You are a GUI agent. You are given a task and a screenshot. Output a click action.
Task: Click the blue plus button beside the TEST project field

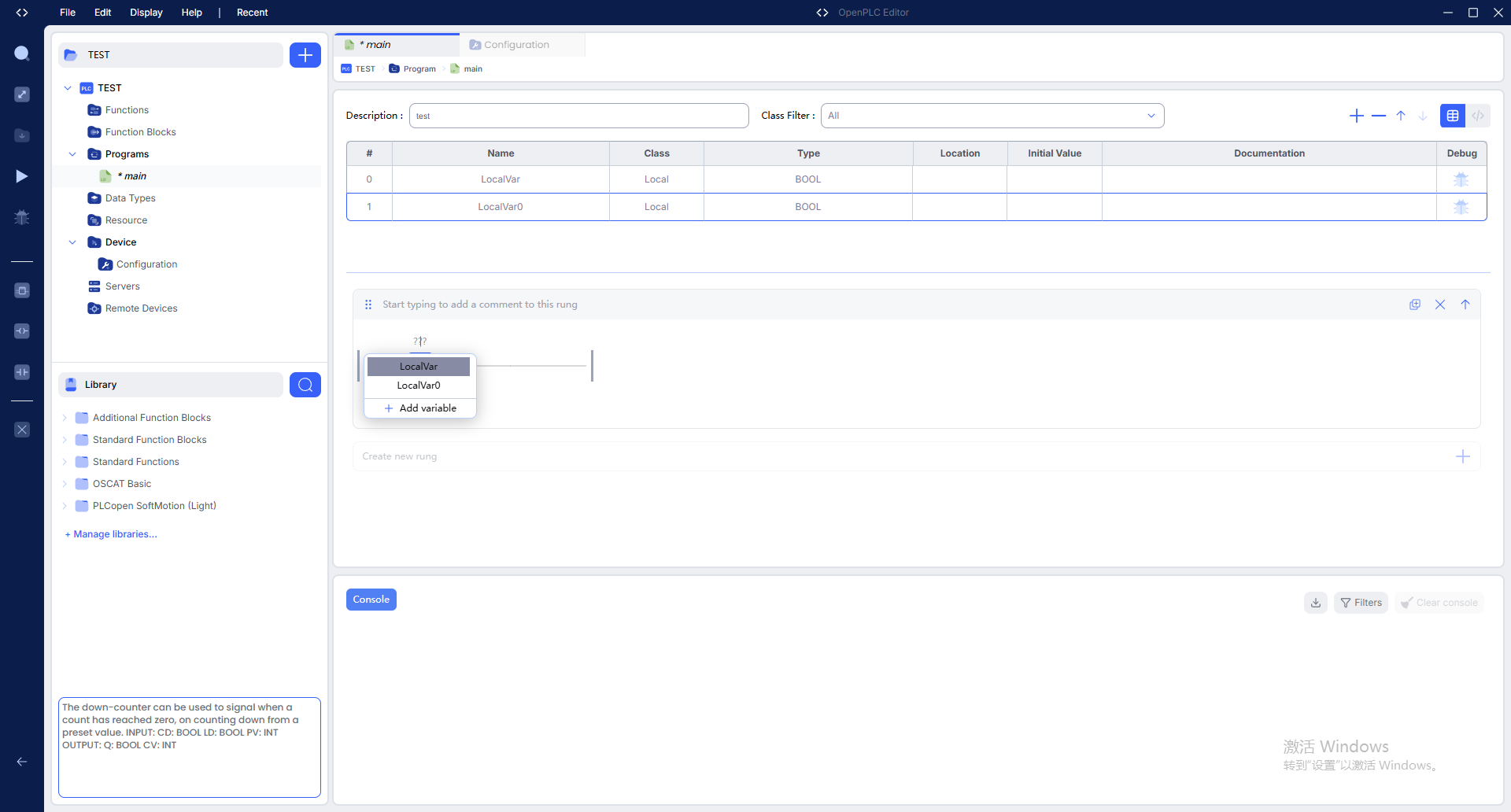click(x=305, y=55)
